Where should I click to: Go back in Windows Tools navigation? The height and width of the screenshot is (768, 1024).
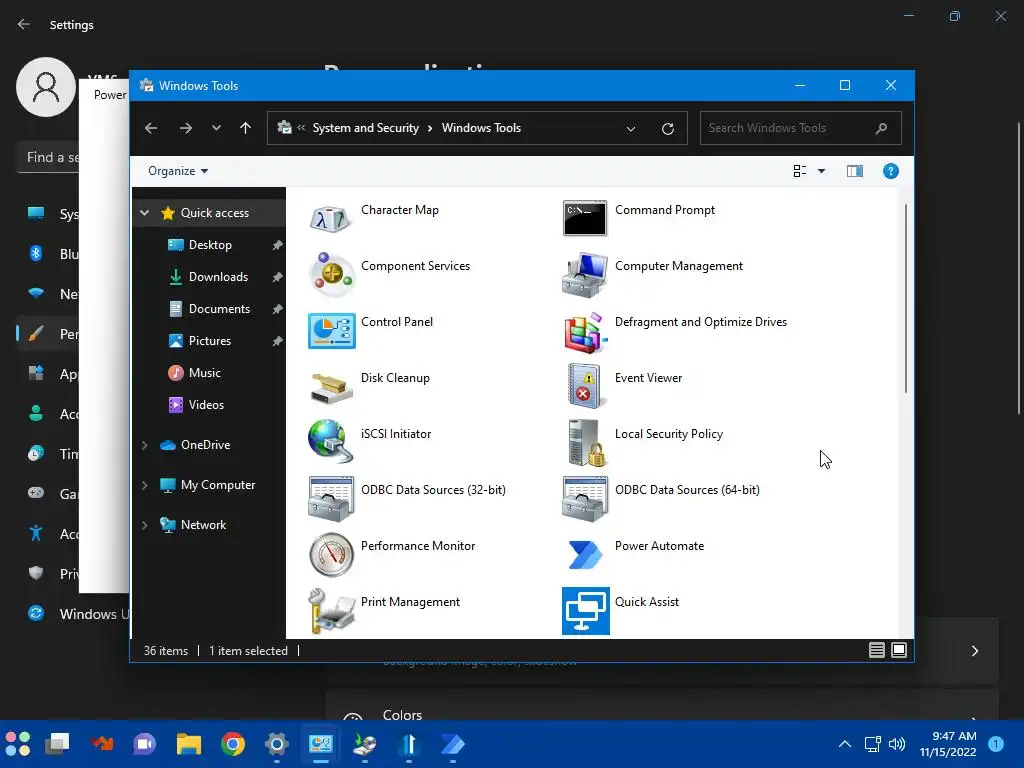tap(151, 128)
